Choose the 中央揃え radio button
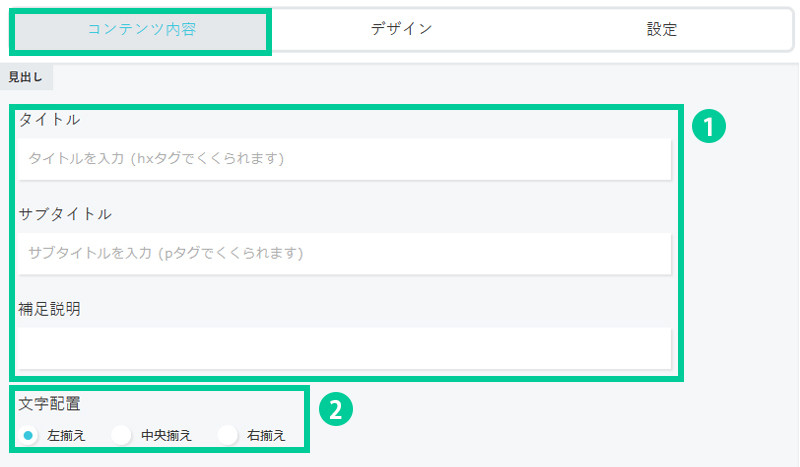 coord(122,435)
